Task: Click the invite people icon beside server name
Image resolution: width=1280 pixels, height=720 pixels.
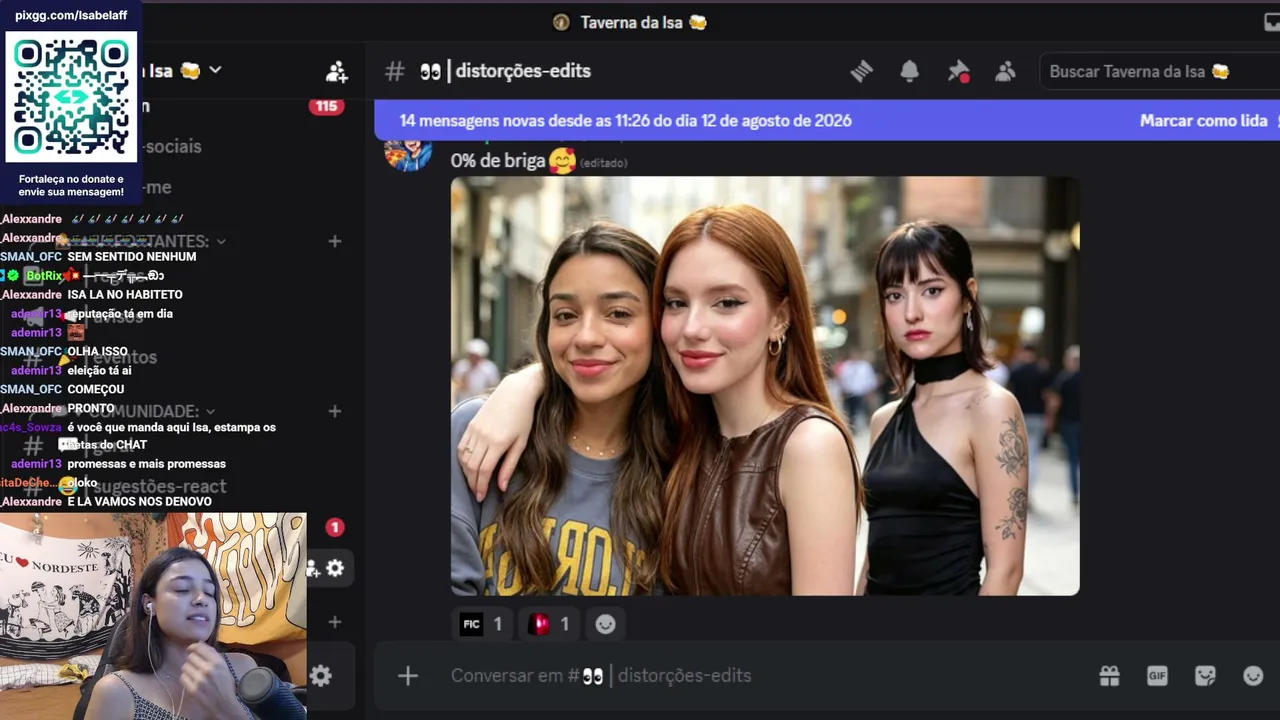Action: pos(336,71)
